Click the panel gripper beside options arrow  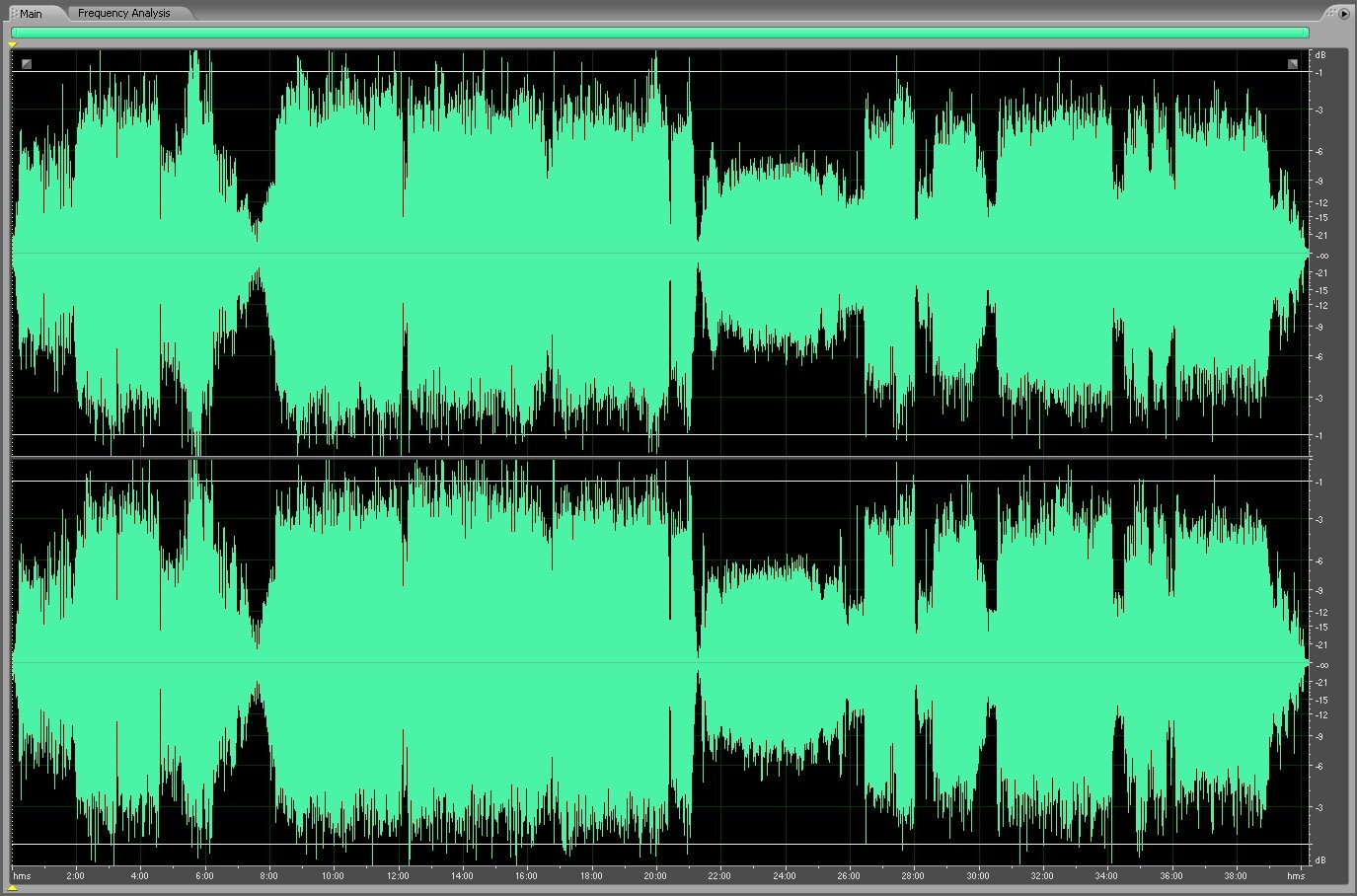click(x=1330, y=13)
